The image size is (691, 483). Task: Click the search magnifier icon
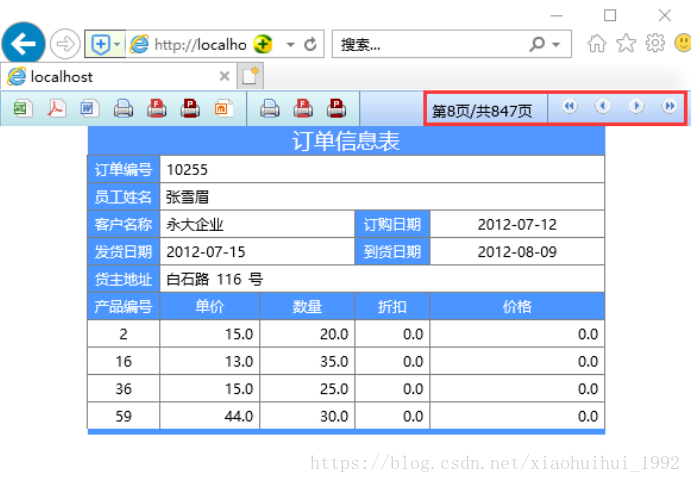point(537,44)
